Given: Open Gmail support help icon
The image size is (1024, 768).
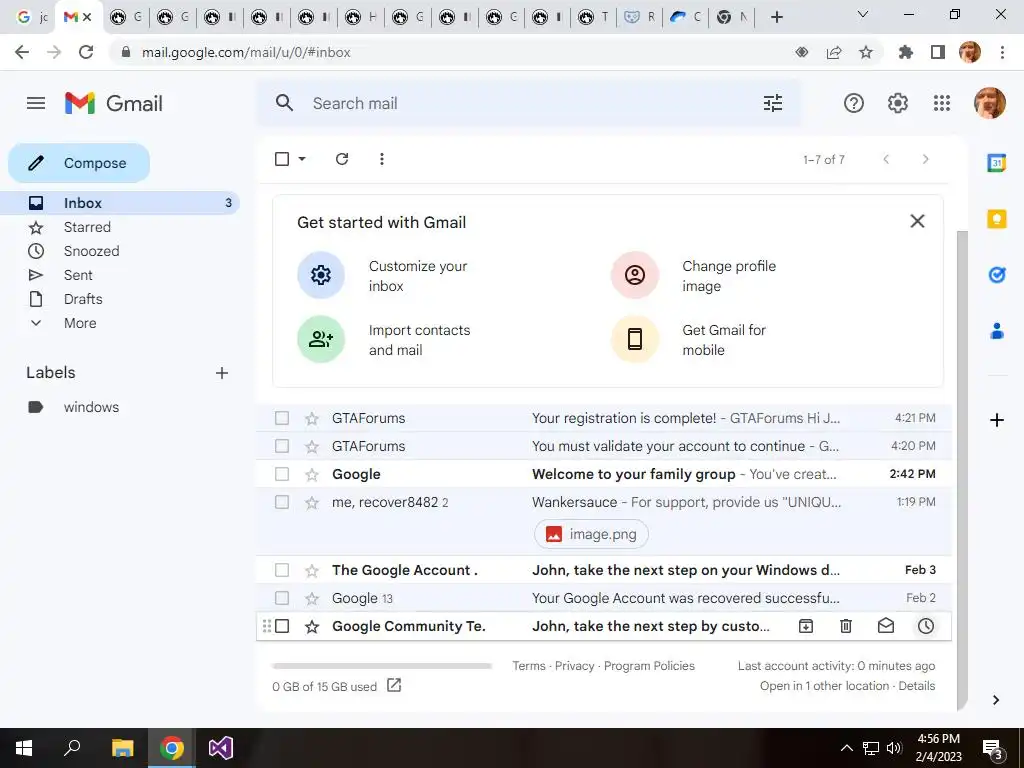Looking at the screenshot, I should pyautogui.click(x=854, y=103).
